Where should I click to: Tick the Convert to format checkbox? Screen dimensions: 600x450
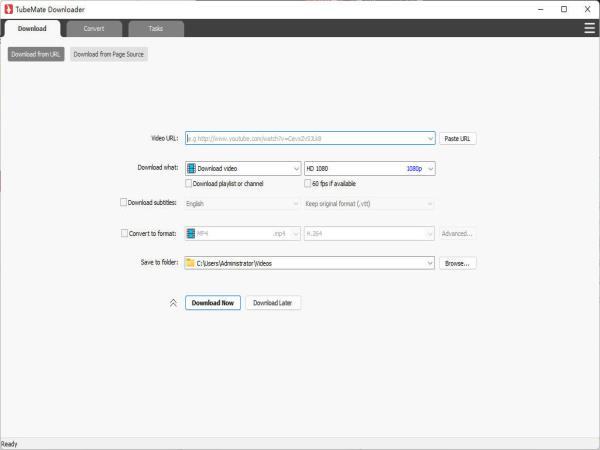(x=124, y=233)
